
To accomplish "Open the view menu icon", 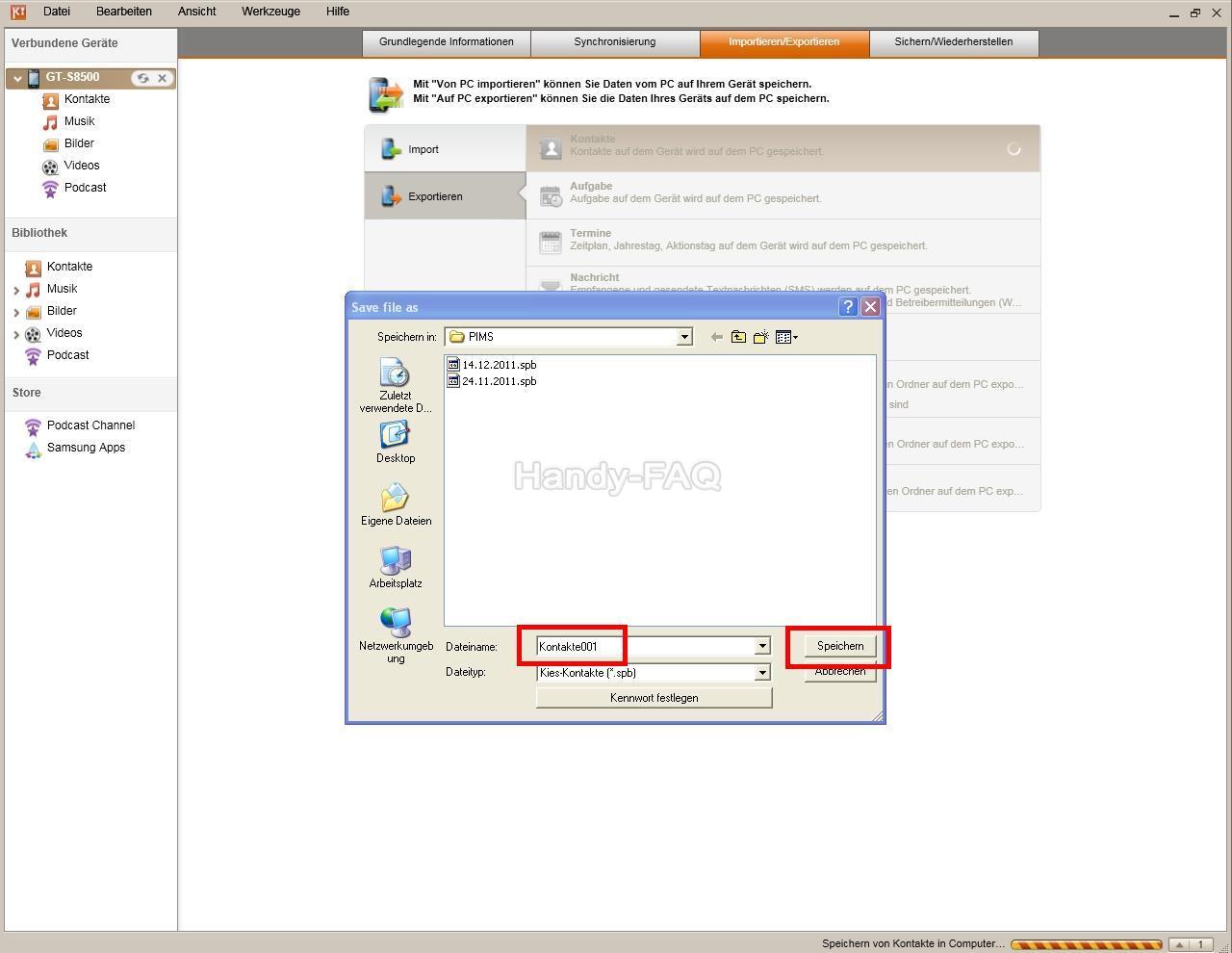I will (x=786, y=337).
